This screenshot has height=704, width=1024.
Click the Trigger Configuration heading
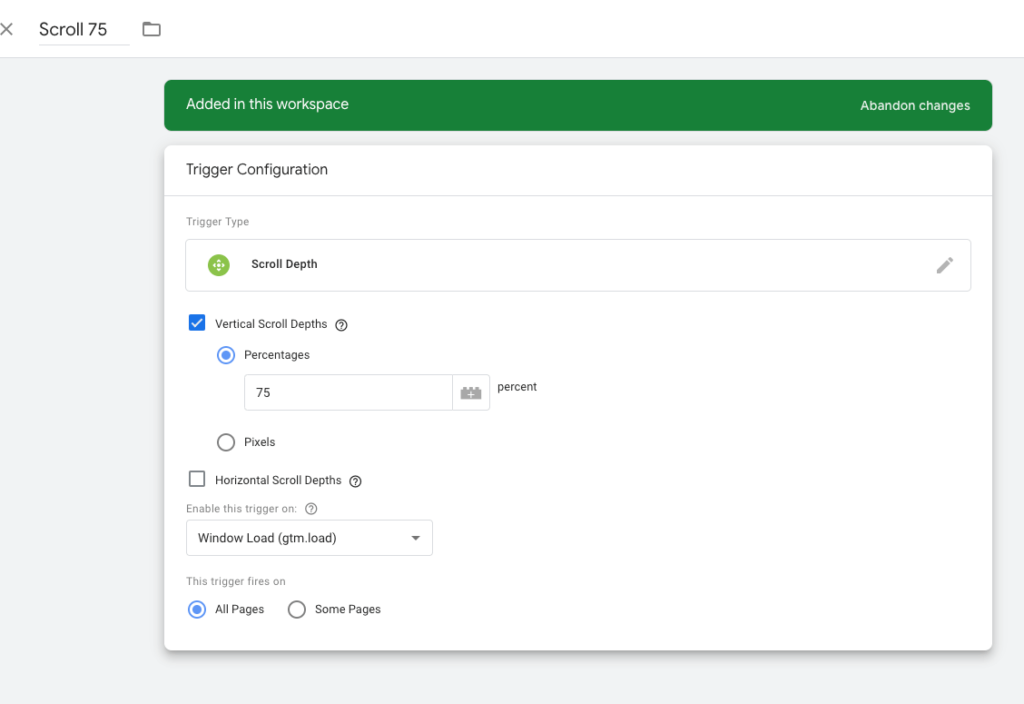click(x=257, y=170)
